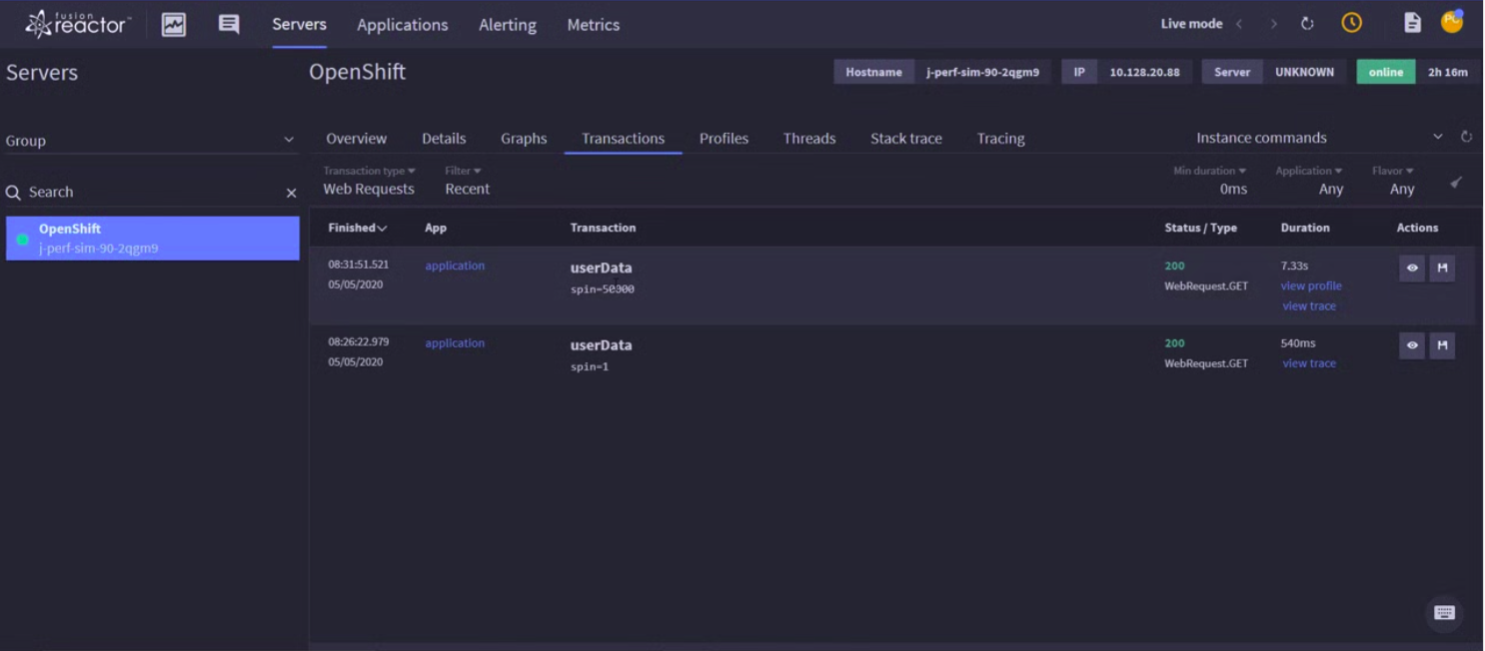This screenshot has width=1485, height=651.
Task: Click the Duration column header
Action: [1305, 228]
